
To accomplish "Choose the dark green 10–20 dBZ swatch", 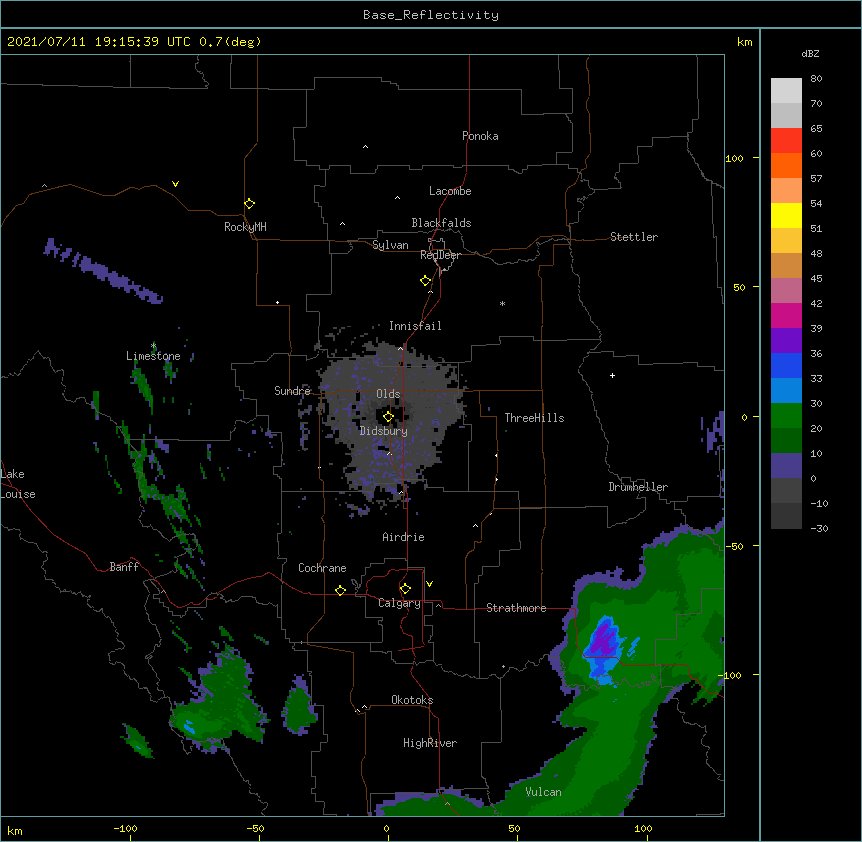I will [786, 441].
